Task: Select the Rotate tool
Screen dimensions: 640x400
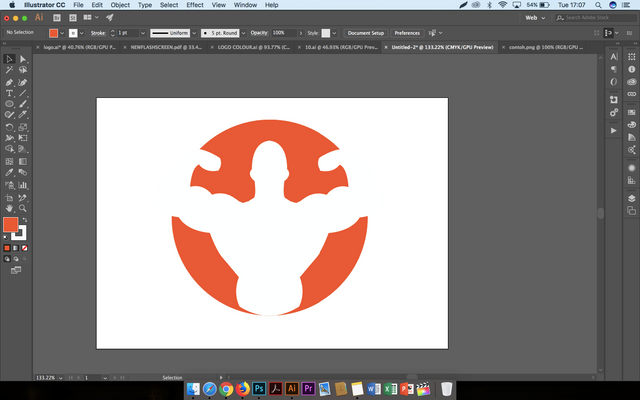Action: (x=9, y=127)
